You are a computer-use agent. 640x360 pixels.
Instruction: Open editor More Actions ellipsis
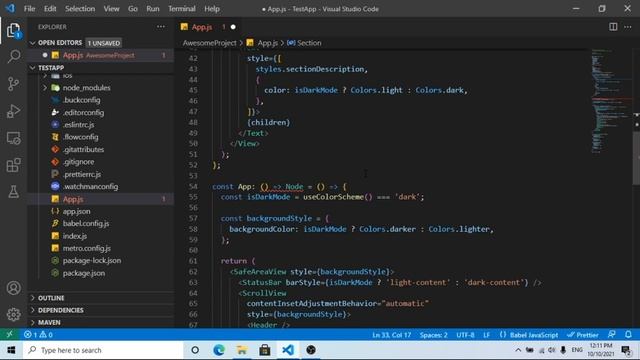[x=628, y=27]
